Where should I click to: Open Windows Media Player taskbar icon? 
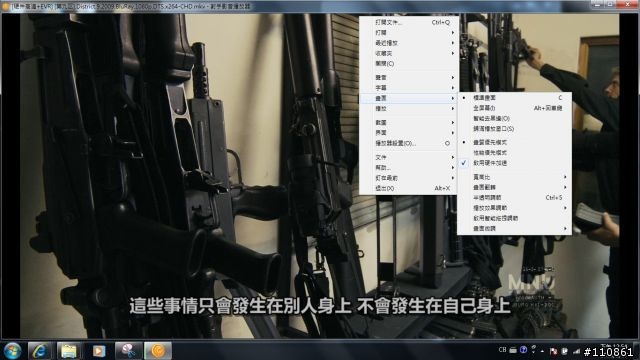[98, 351]
